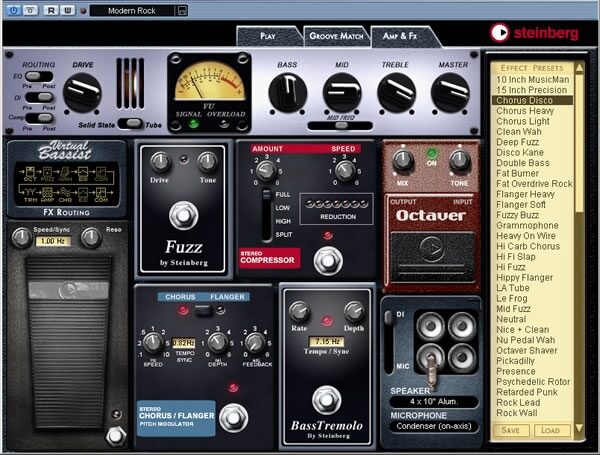Click presets list down arrow
Screen dimensions: 600x455
click(x=579, y=427)
